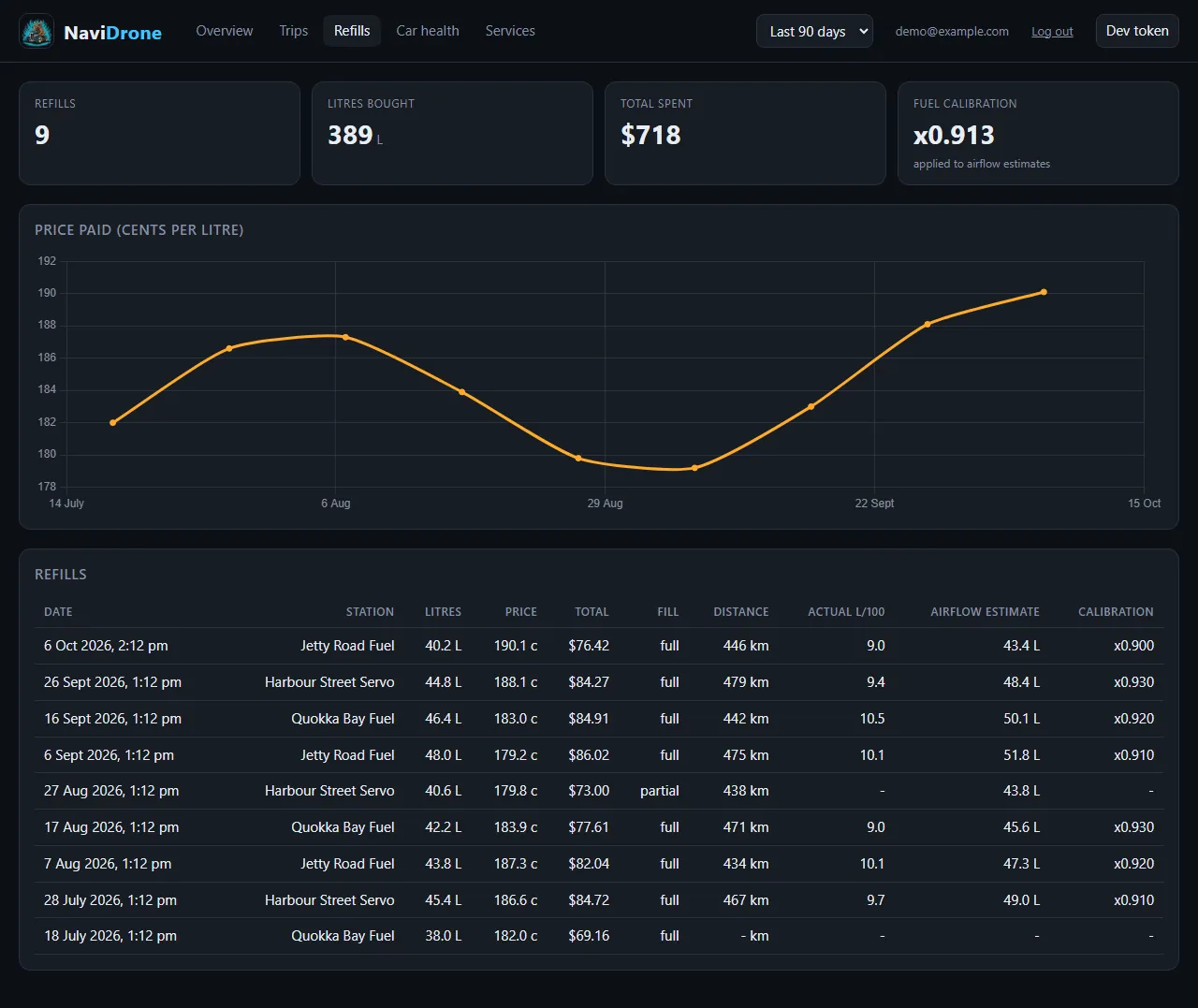The height and width of the screenshot is (1008, 1198).
Task: Switch to the Trips tab
Action: pyautogui.click(x=294, y=31)
